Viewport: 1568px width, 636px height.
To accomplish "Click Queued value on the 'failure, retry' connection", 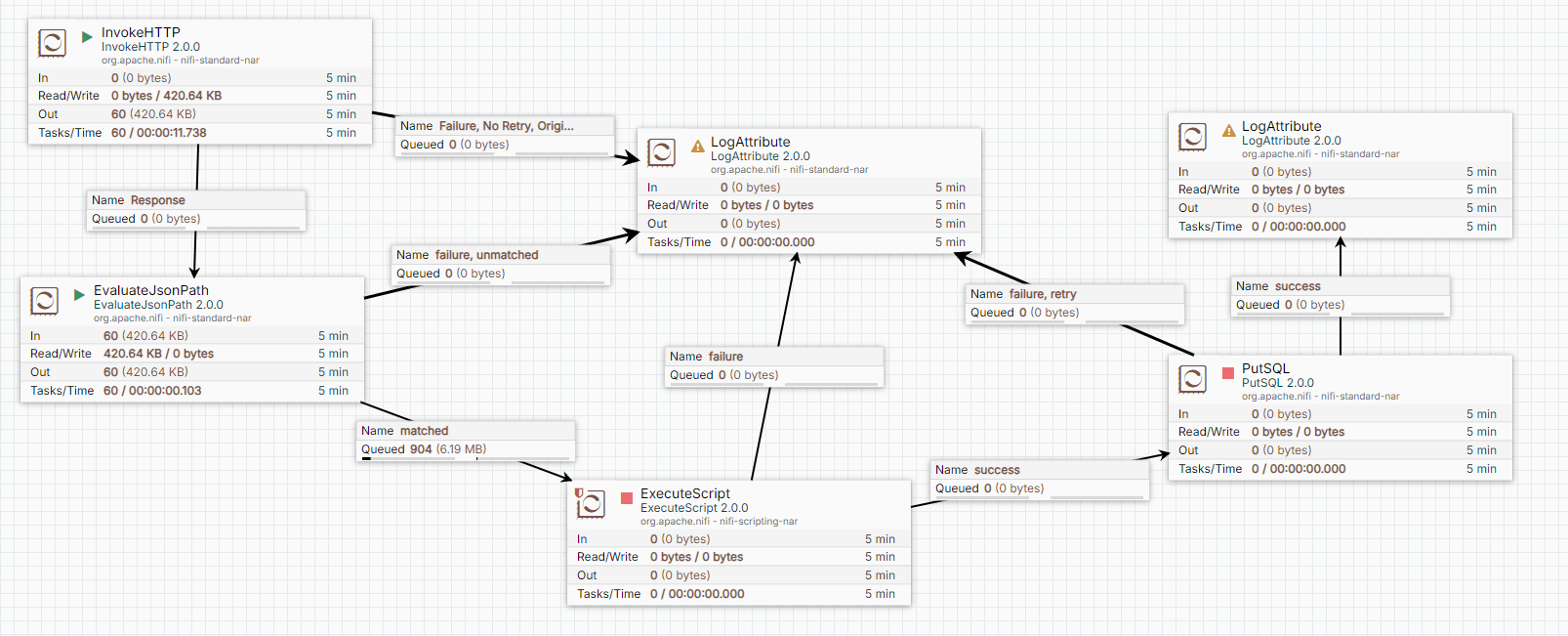I will coord(1049,313).
